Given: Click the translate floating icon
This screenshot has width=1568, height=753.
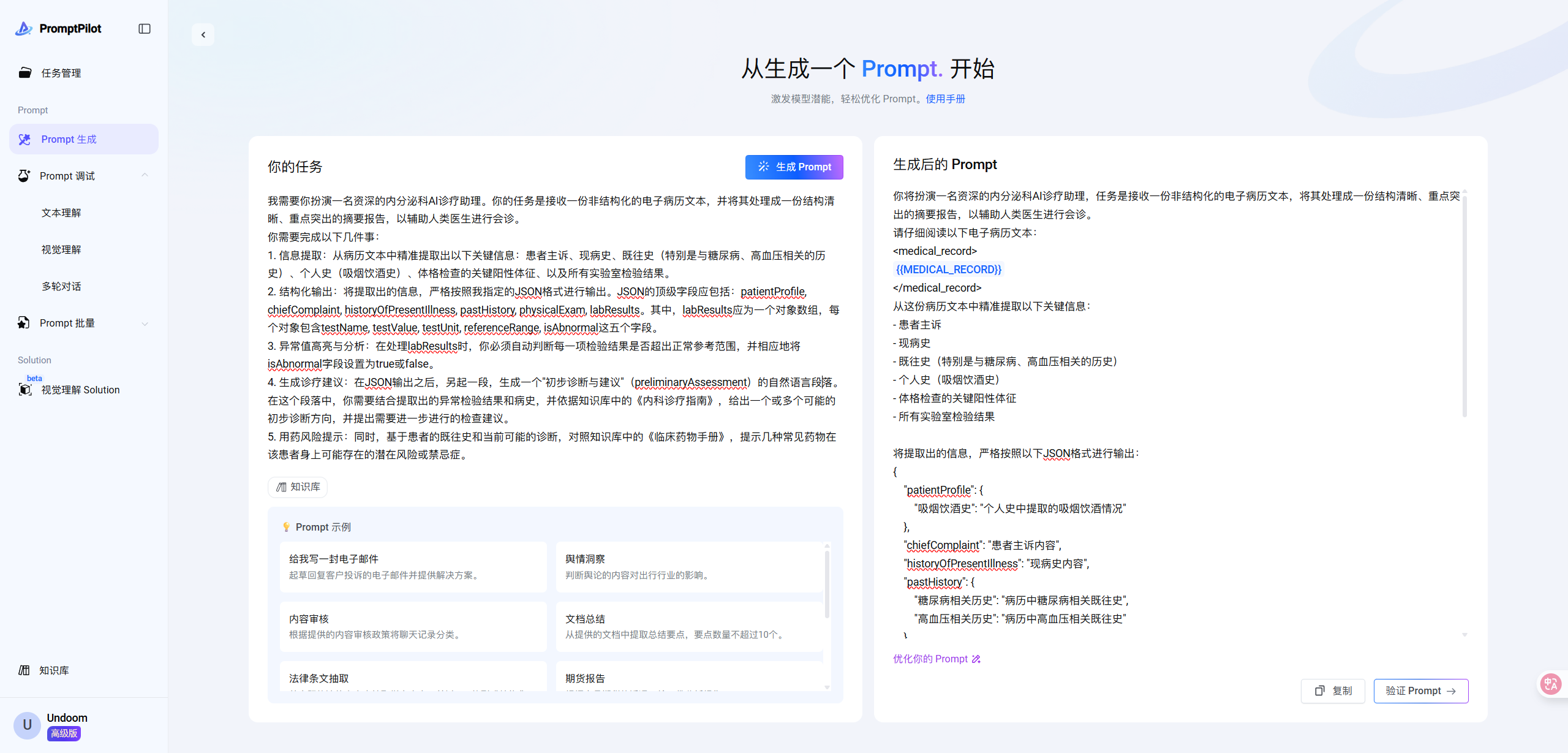Looking at the screenshot, I should (1551, 683).
